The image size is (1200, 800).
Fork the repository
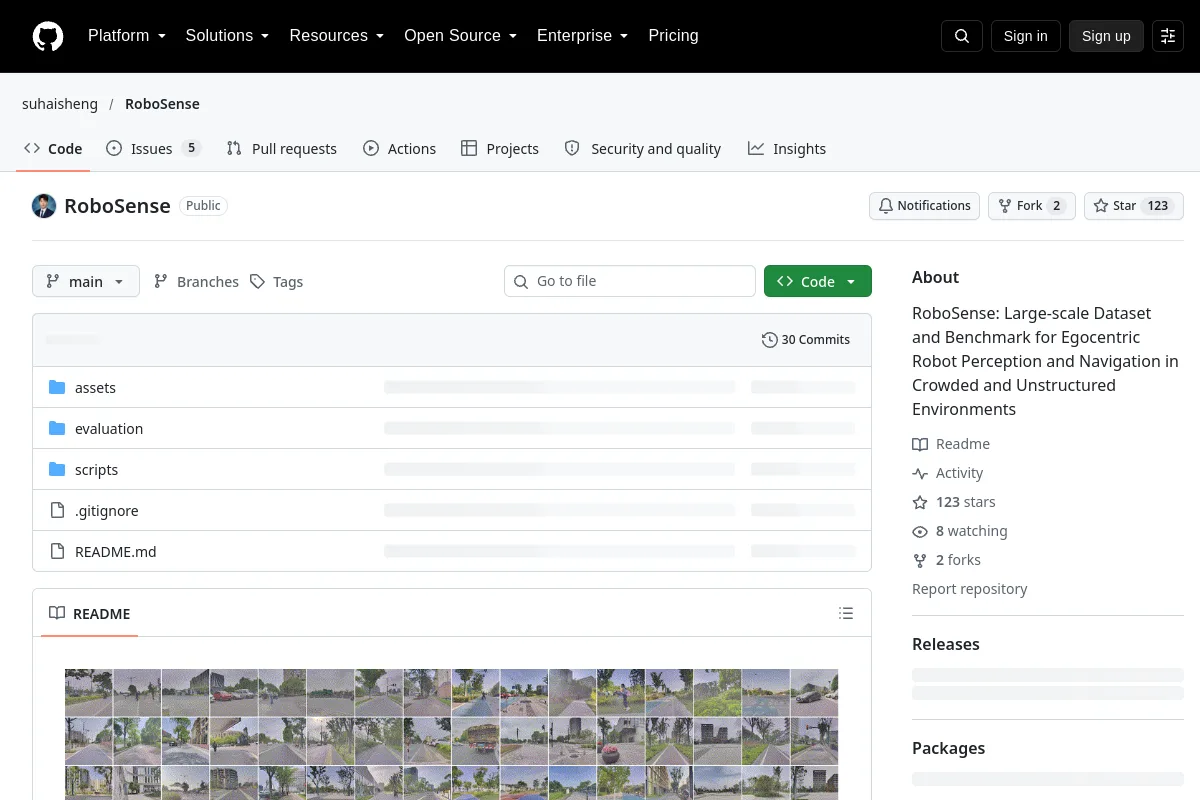coord(1031,206)
